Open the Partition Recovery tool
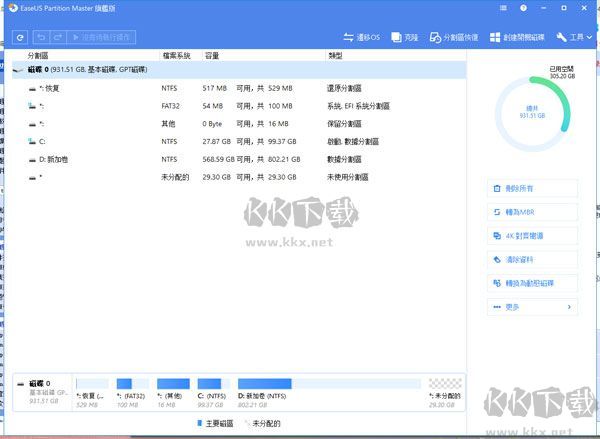600x439 pixels. click(x=454, y=37)
